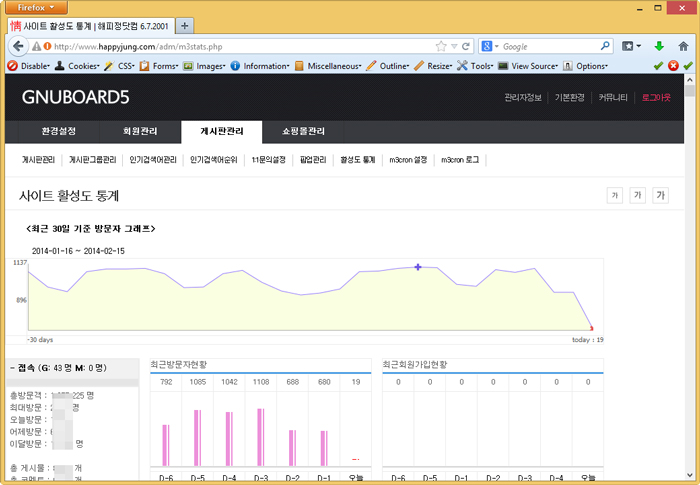Click the 2014-01-16 ~ 2014-02-15 date range text

78,251
